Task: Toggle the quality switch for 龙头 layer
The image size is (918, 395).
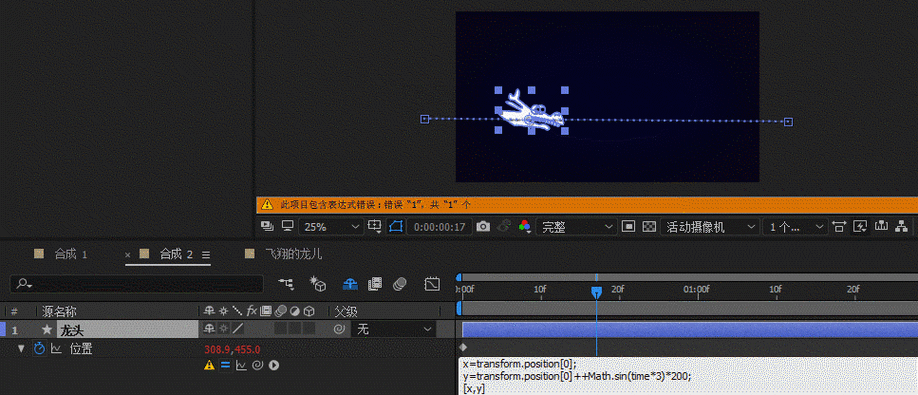Action: click(x=238, y=329)
